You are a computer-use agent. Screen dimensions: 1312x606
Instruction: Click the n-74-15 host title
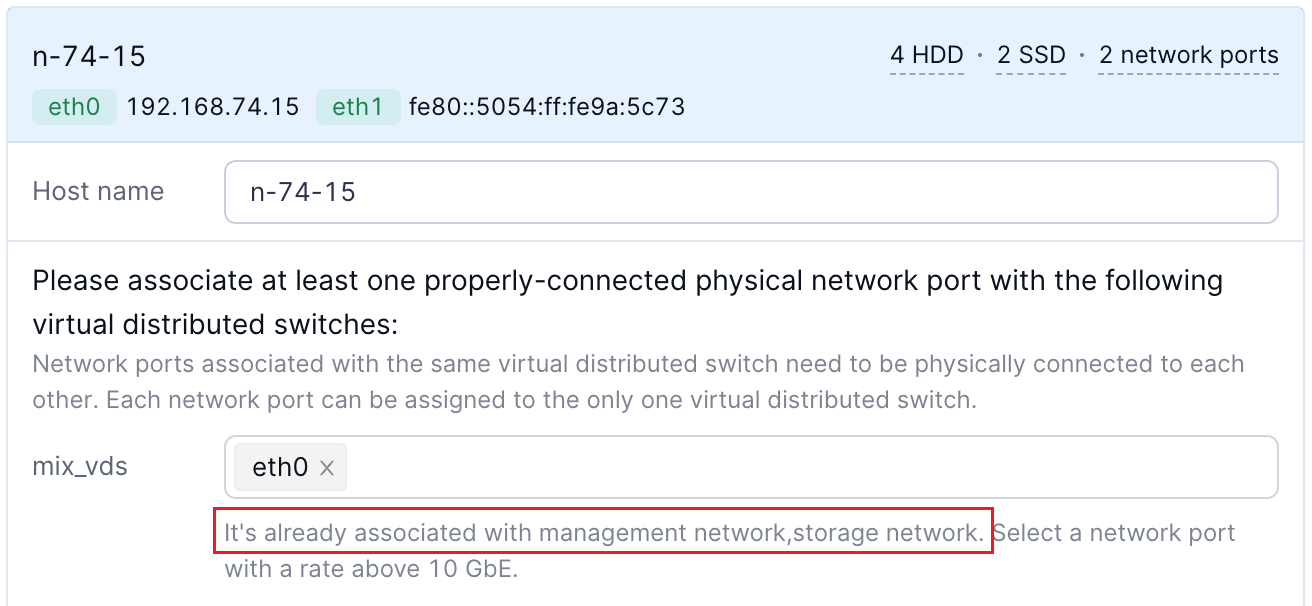coord(89,56)
